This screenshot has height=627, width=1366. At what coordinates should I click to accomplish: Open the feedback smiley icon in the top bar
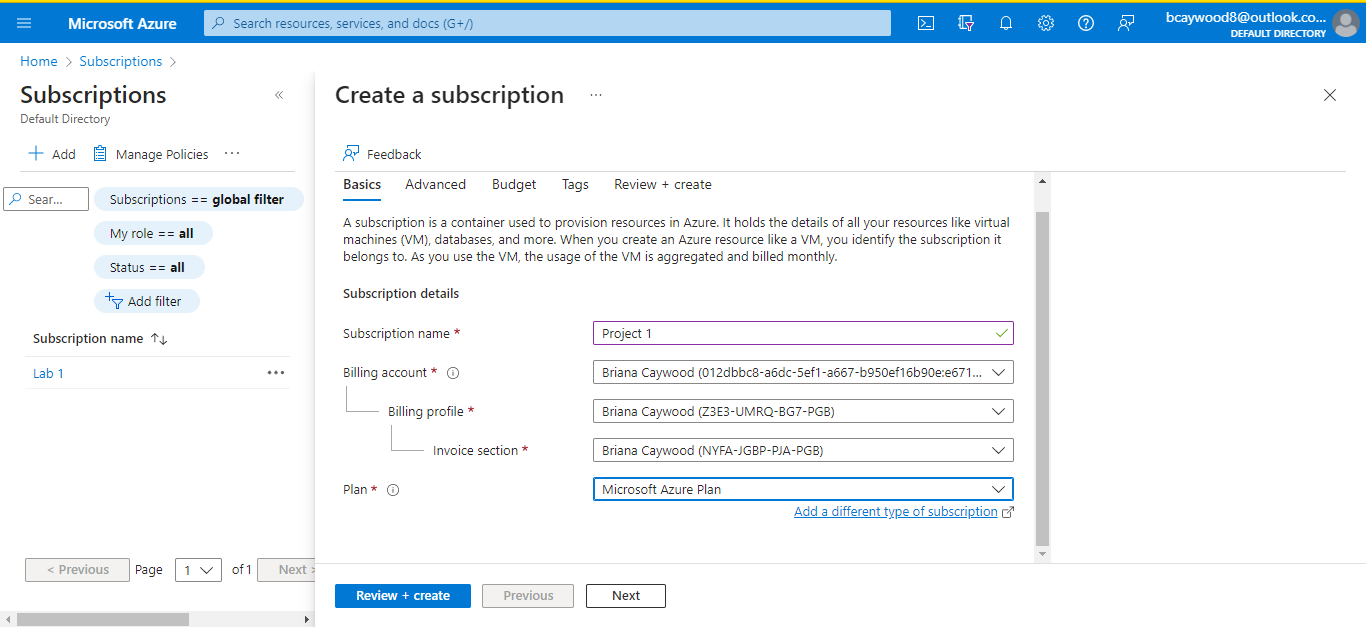1126,22
